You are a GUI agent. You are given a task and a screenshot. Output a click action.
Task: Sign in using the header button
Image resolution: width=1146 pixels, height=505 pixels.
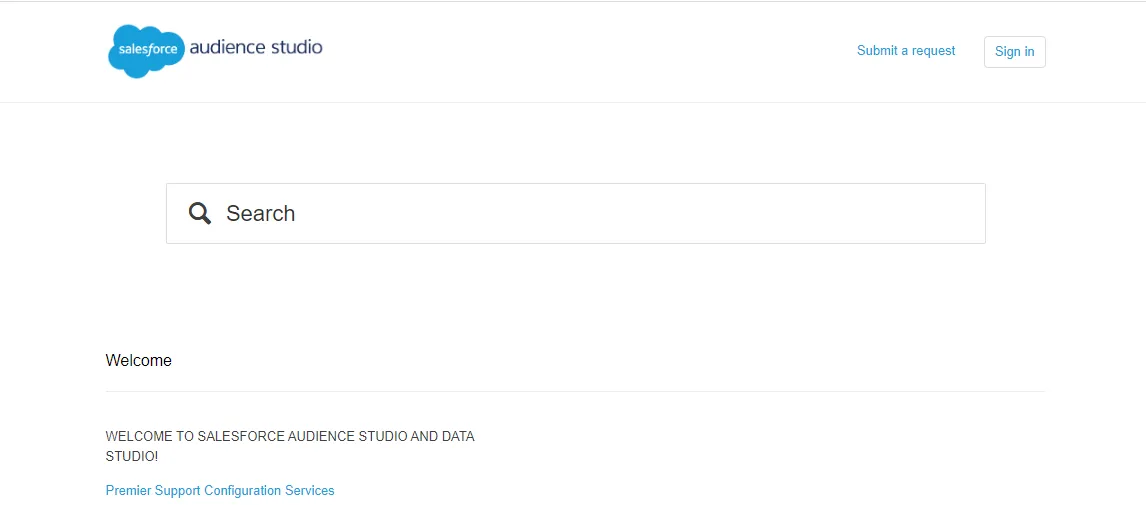pyautogui.click(x=1014, y=52)
